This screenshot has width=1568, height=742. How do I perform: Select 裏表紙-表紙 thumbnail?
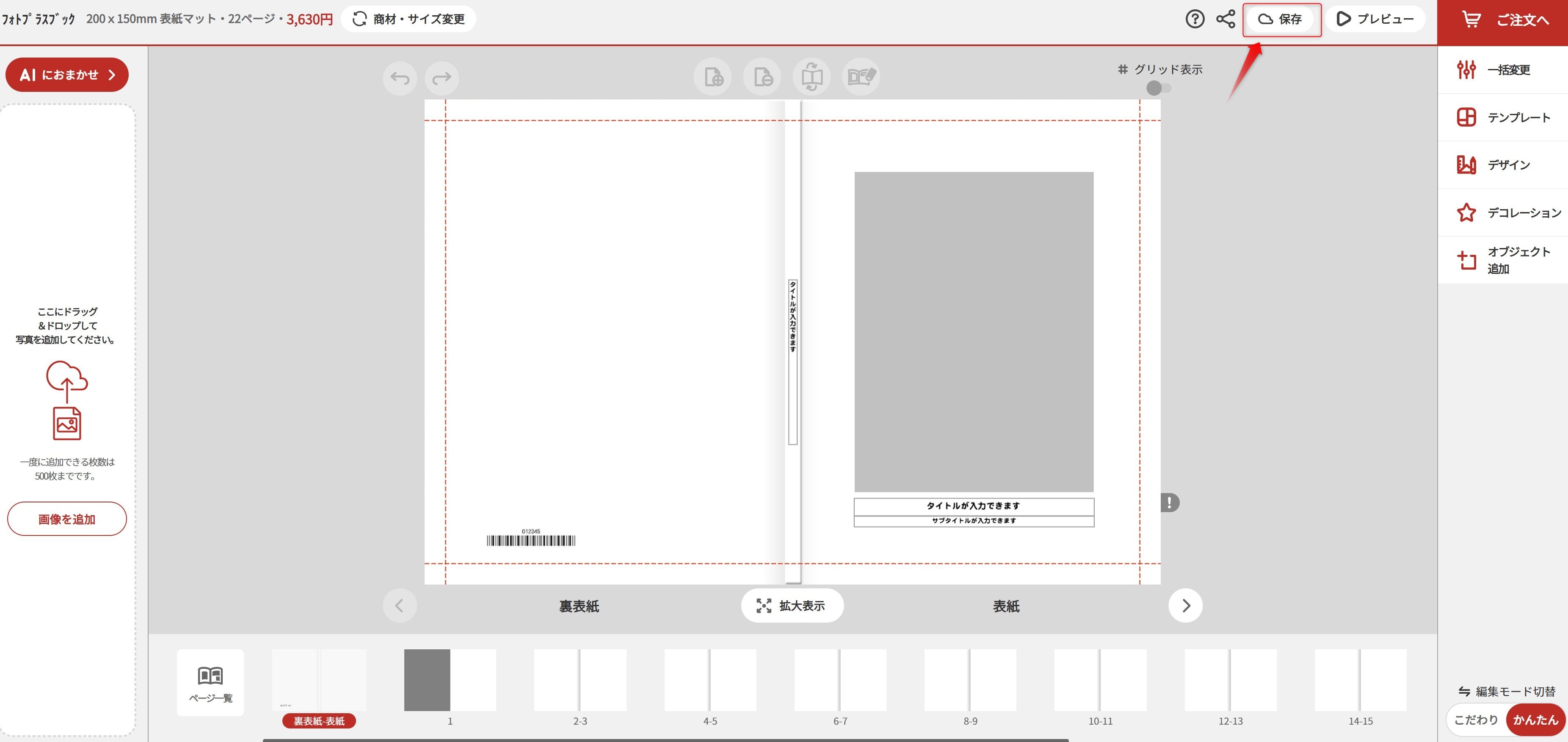point(319,680)
